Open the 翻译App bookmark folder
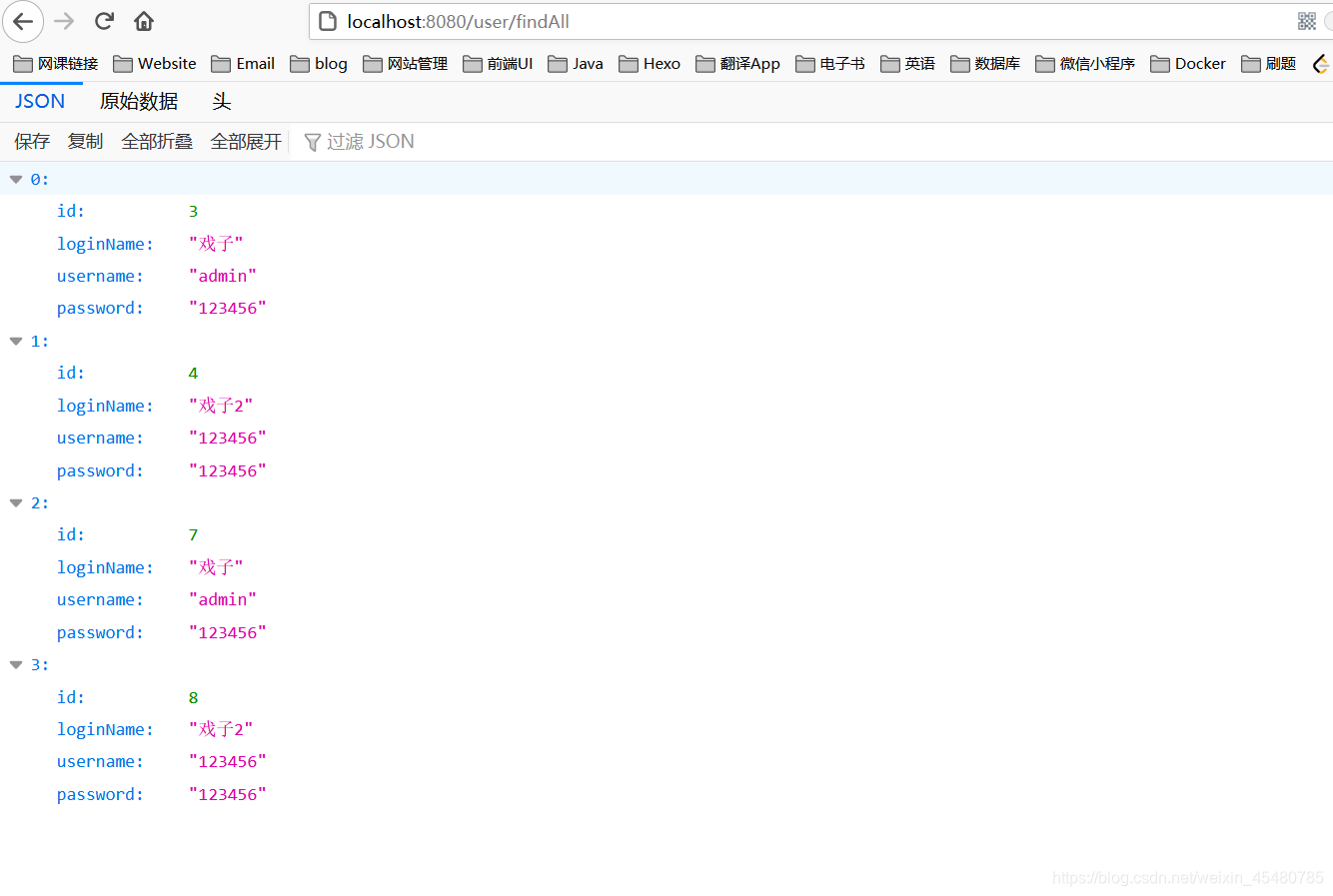The width and height of the screenshot is (1333, 896). (737, 63)
